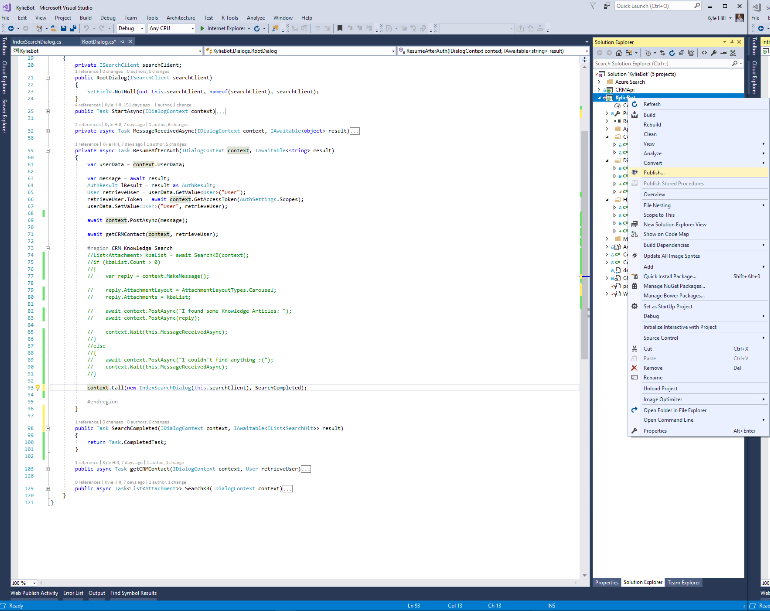770x611 pixels.
Task: Click the Navigate Backward toolbar icon
Action: point(12,28)
